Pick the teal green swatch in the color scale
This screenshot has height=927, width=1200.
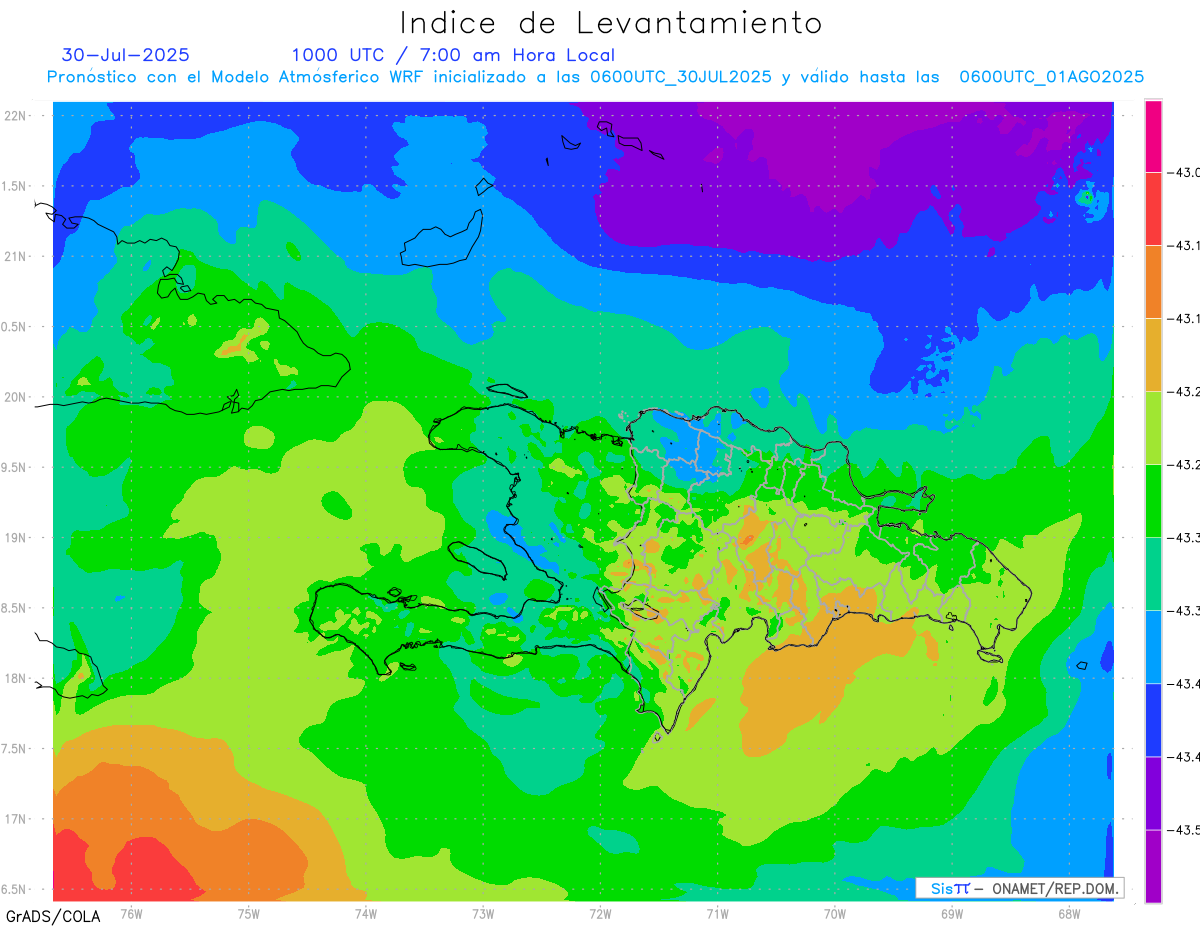click(1153, 574)
